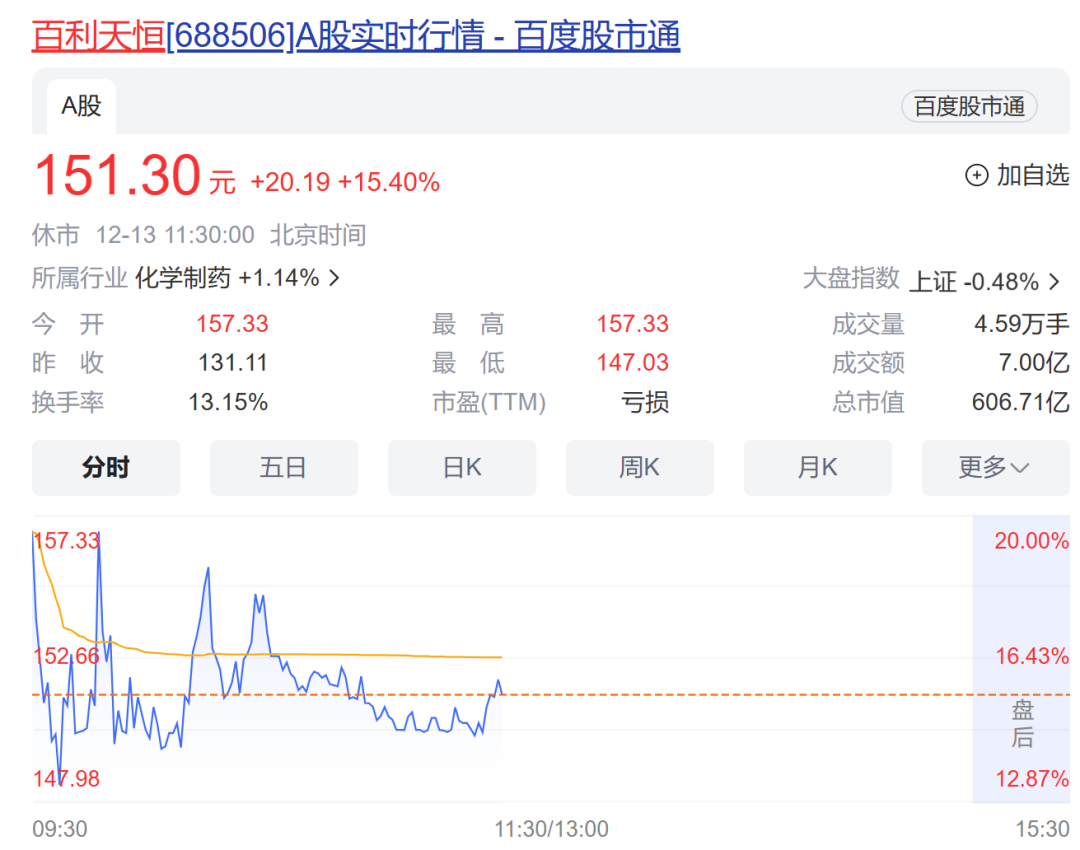Expand 上证 index chevron arrow
The height and width of the screenshot is (850, 1080).
point(1054,282)
